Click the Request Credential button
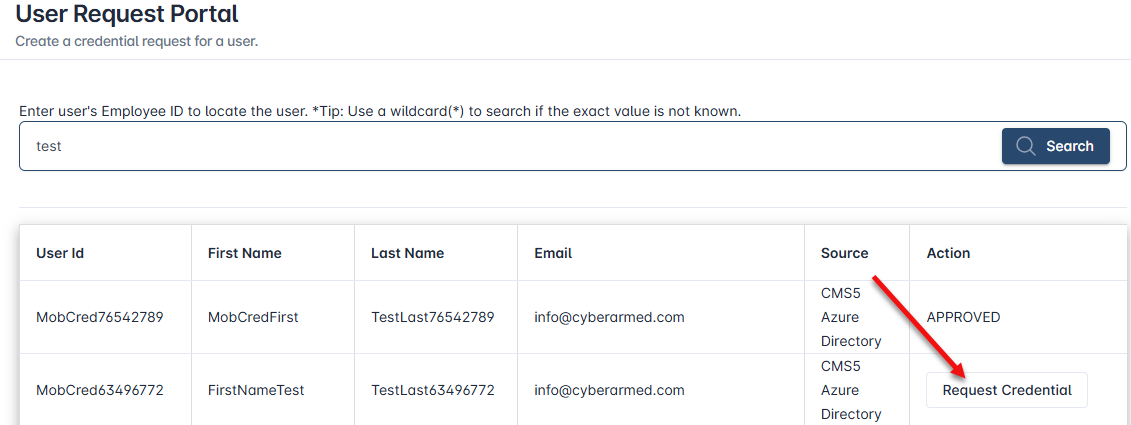Screen dimensions: 1131x425 pos(1006,390)
